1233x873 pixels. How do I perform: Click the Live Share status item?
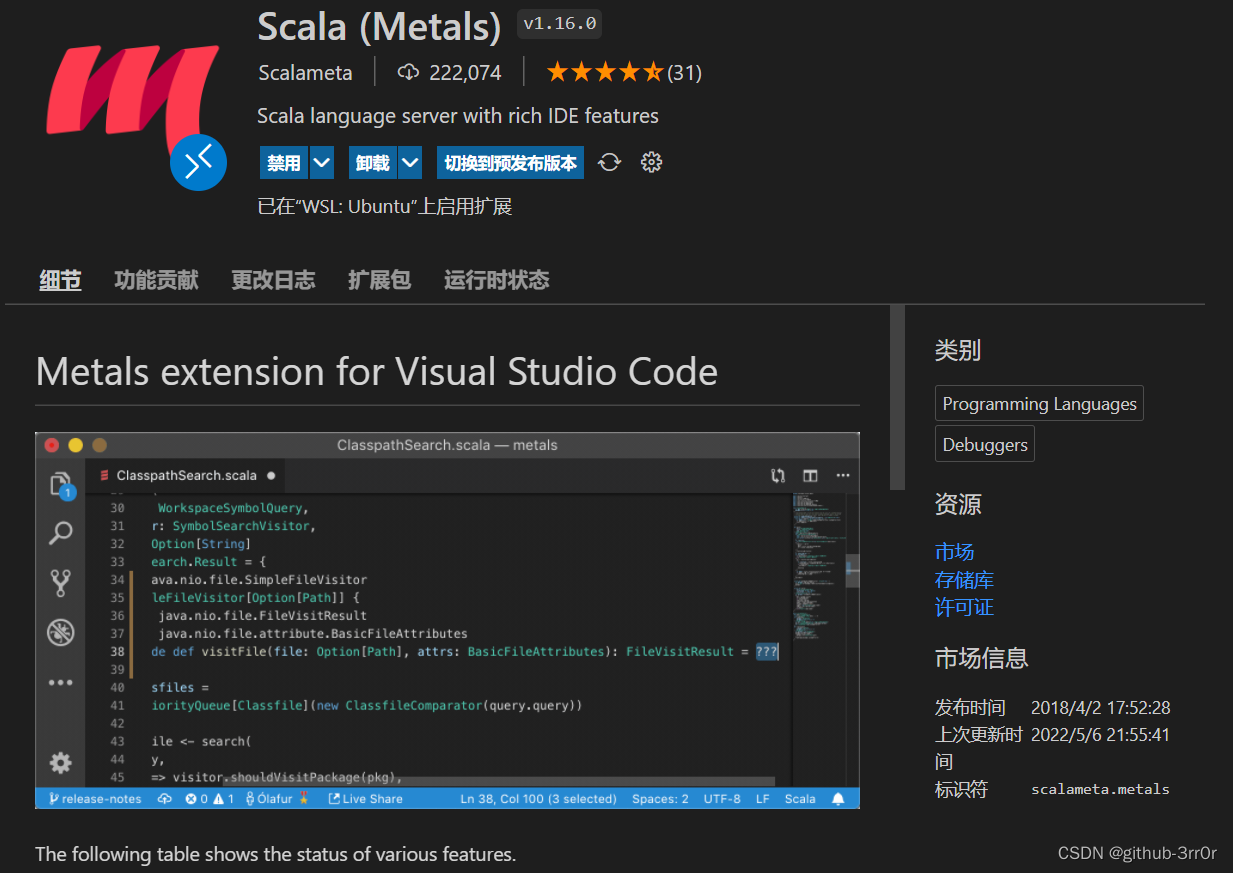[365, 799]
